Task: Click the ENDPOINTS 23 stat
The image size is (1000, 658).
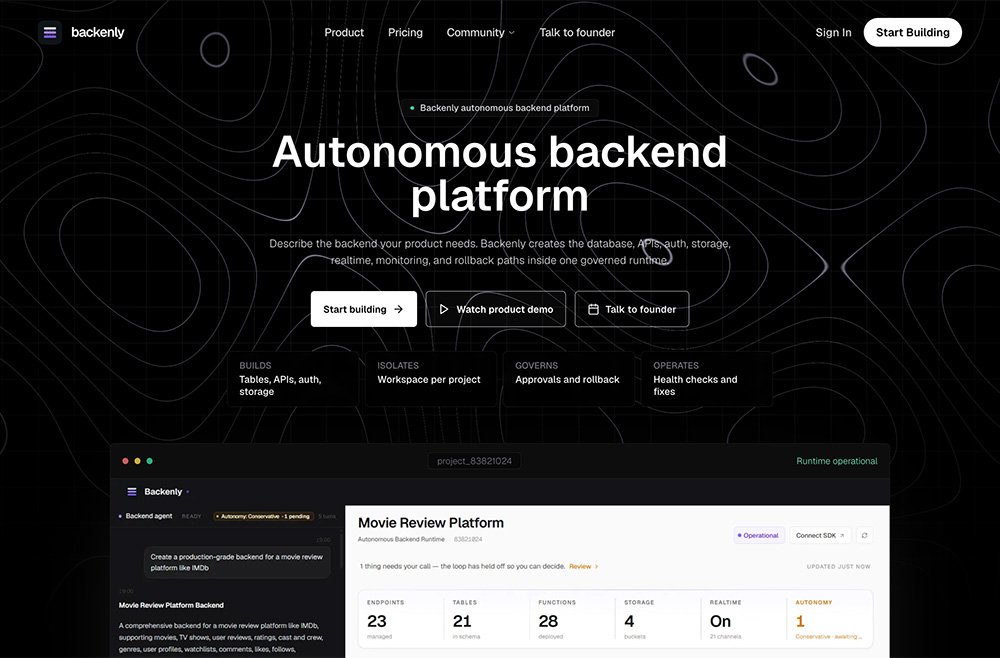Action: click(401, 619)
